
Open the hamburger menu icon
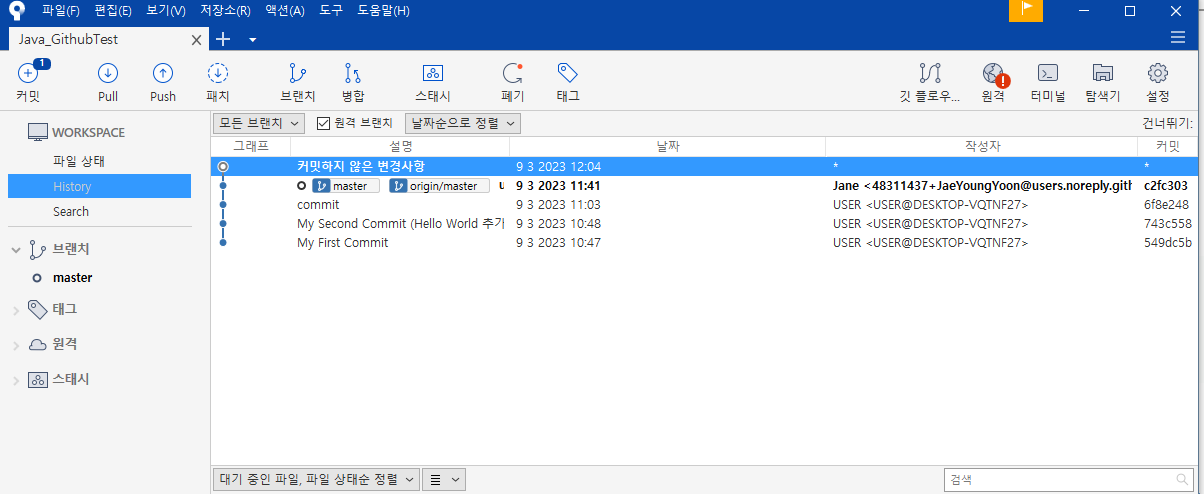pos(1178,38)
